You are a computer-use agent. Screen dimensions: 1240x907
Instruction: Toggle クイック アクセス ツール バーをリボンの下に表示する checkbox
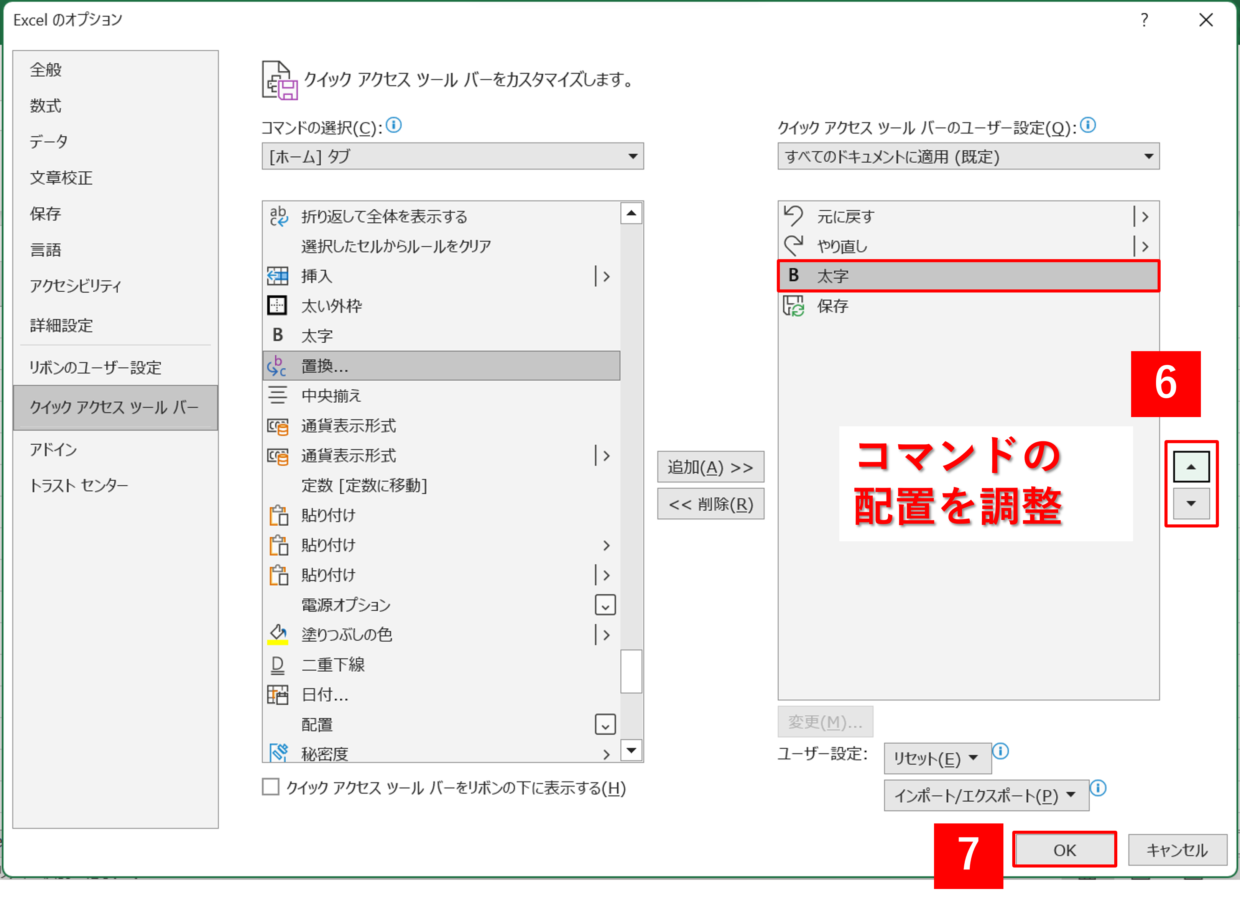(271, 787)
